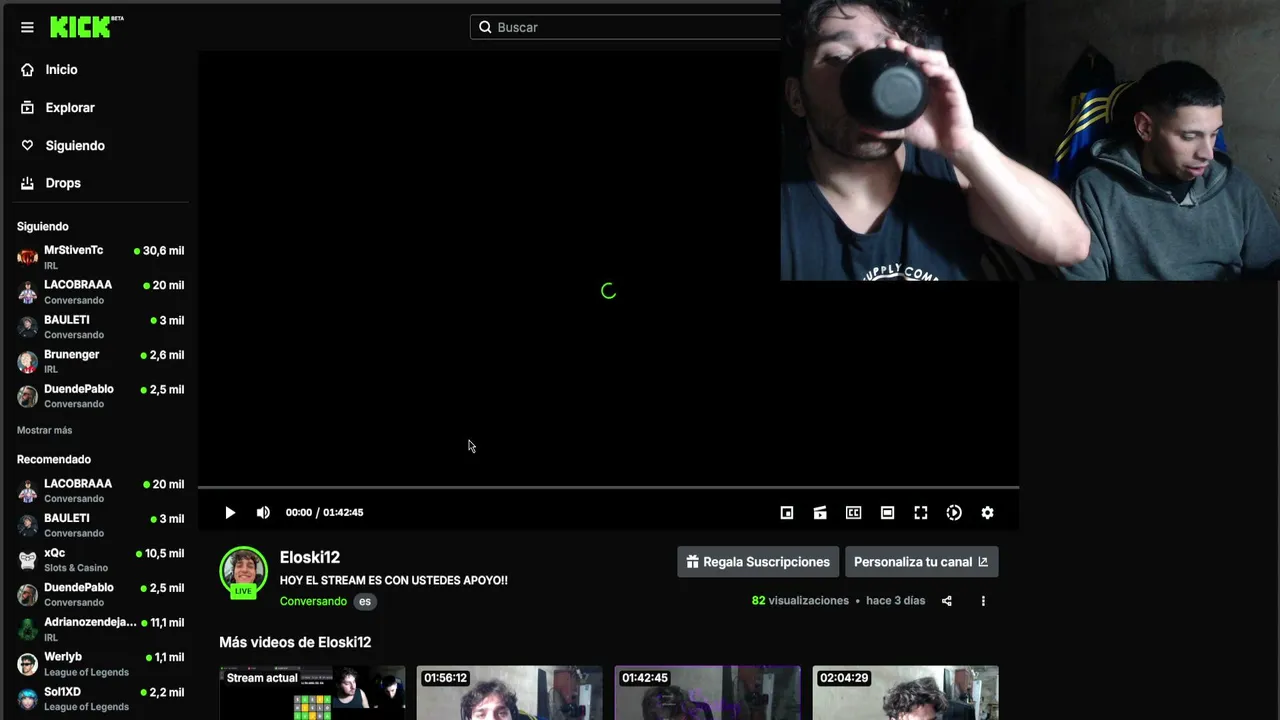Open playback speed options
Image resolution: width=1280 pixels, height=720 pixels.
(954, 513)
